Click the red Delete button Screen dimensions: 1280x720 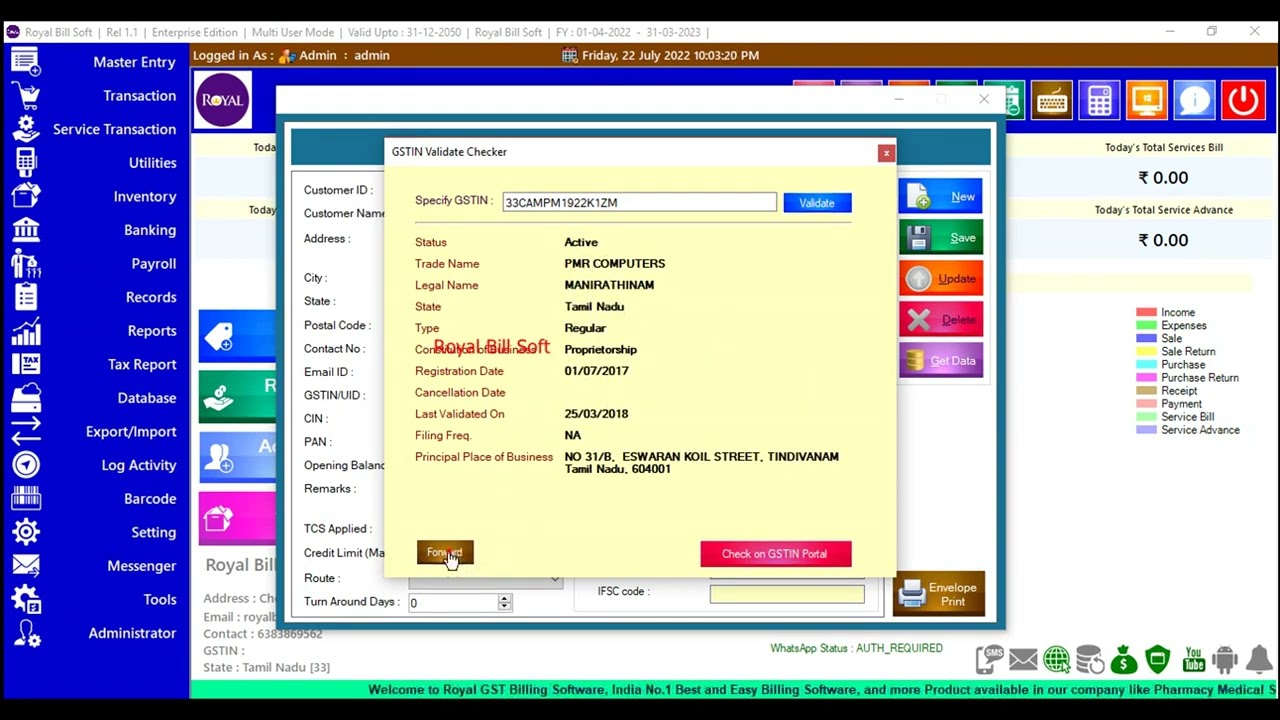(x=941, y=320)
